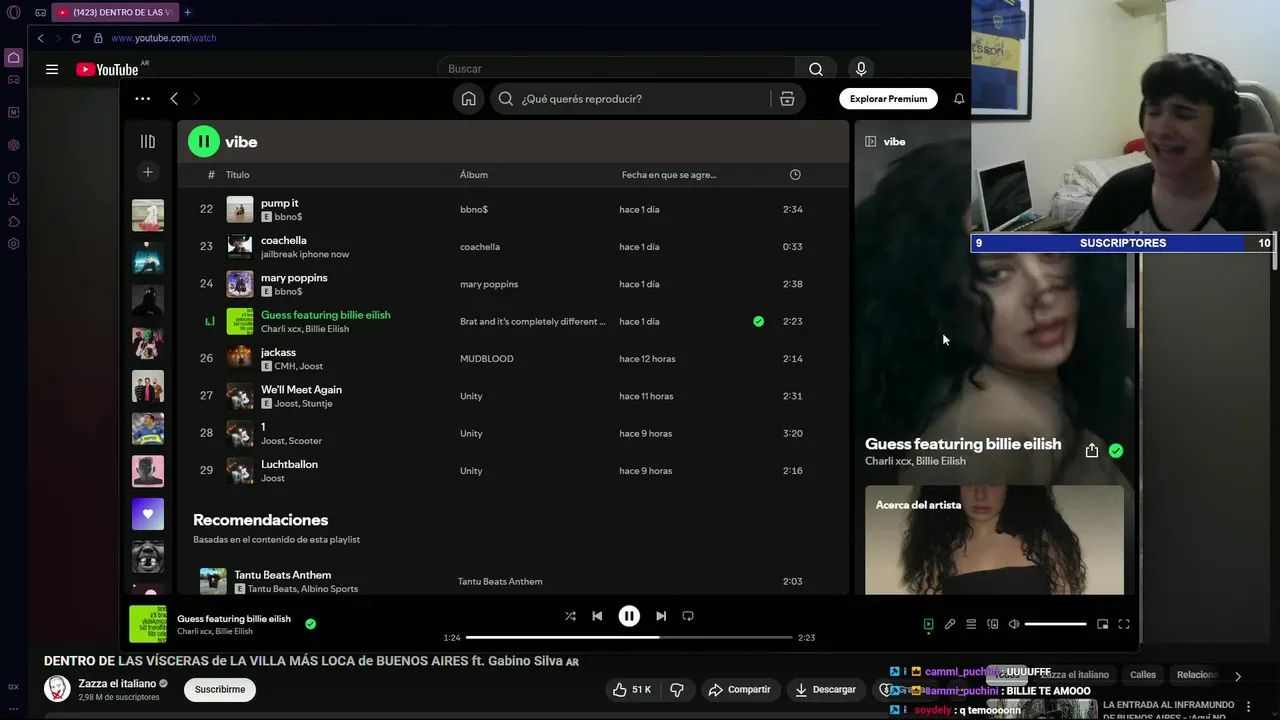Image resolution: width=1280 pixels, height=720 pixels.
Task: Open Opera sidebar more options dots
Action: tap(14, 708)
